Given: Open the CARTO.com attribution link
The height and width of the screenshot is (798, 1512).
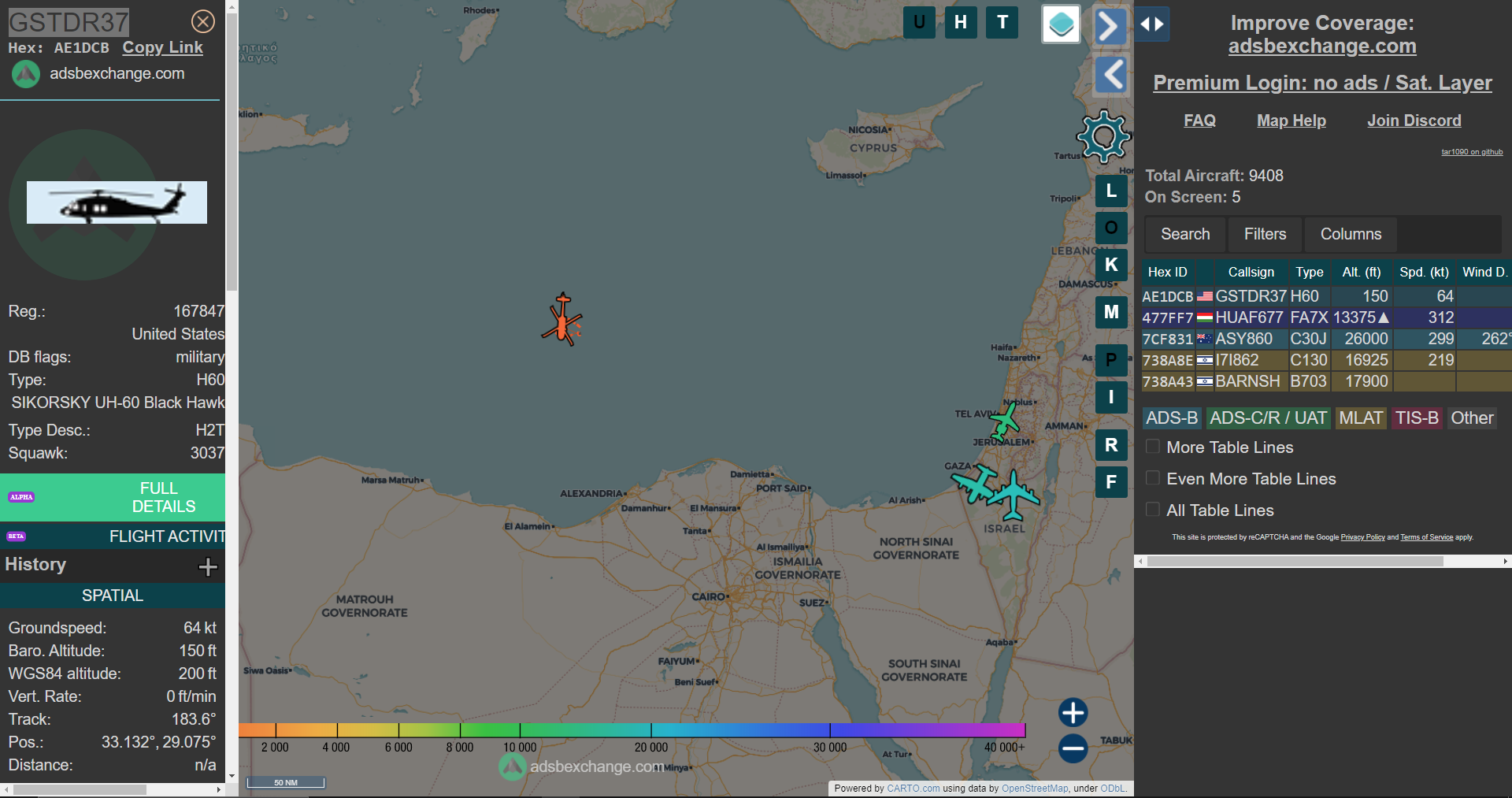Looking at the screenshot, I should [x=913, y=789].
